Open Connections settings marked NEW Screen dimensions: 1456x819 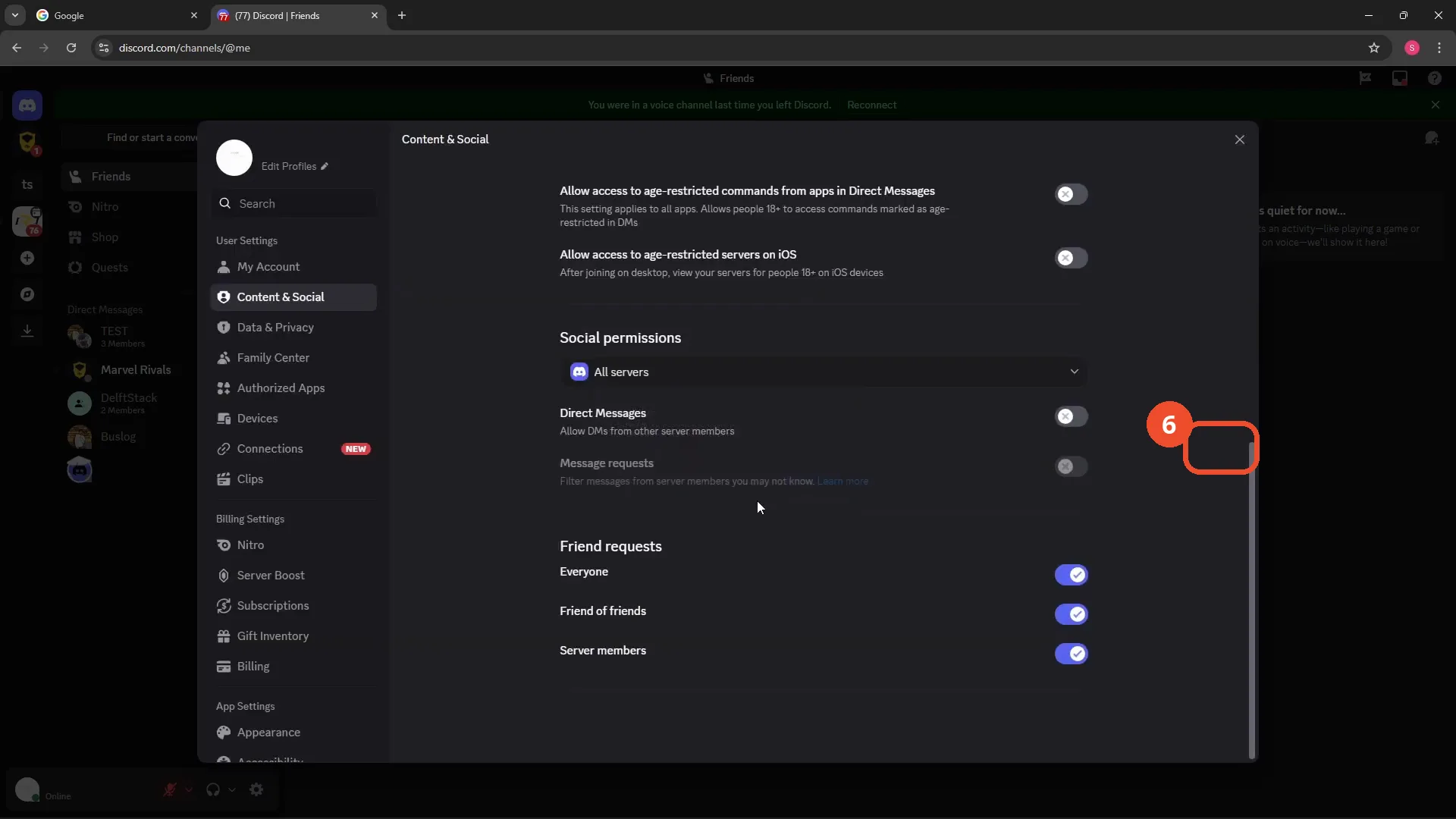(293, 449)
